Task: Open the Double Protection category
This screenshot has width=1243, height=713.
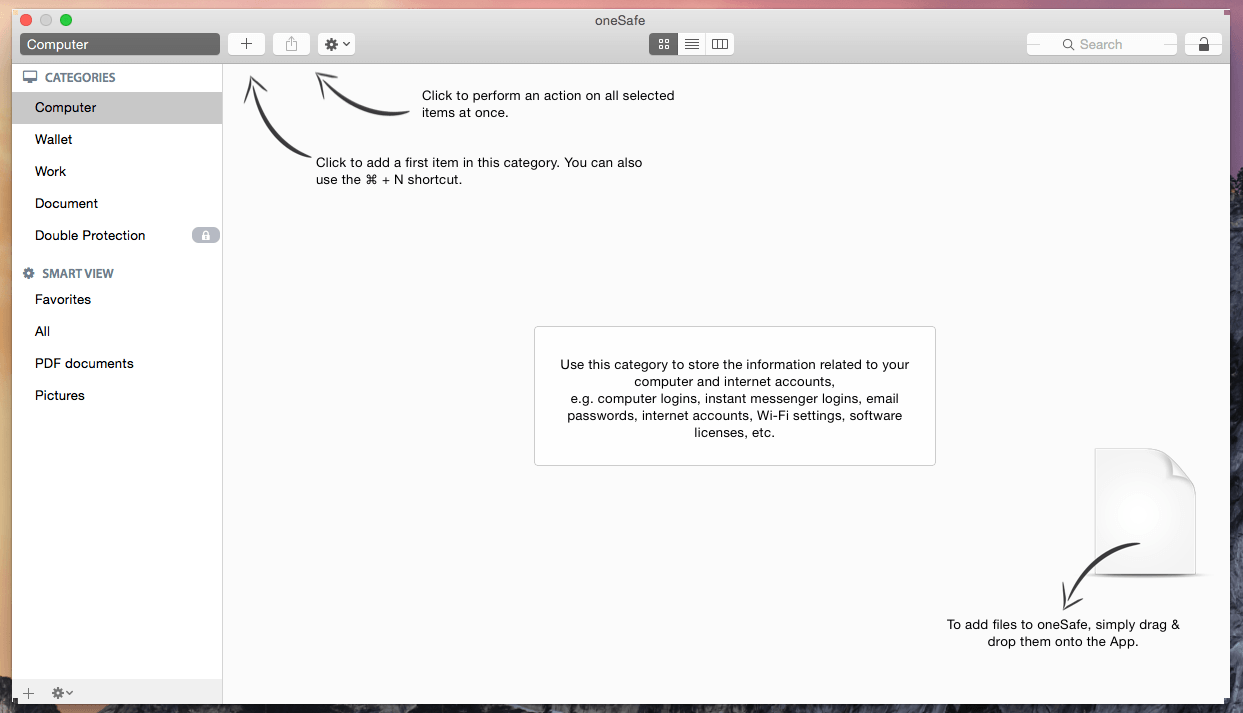Action: coord(117,236)
